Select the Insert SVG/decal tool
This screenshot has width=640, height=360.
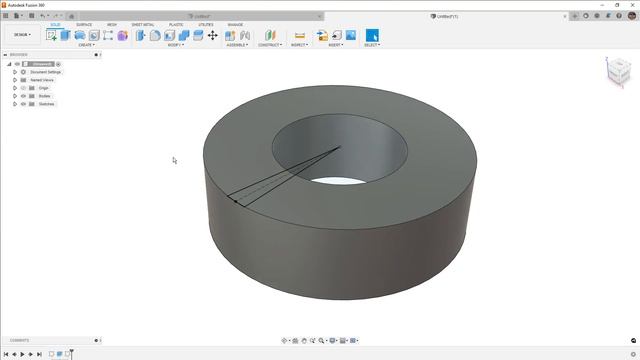coord(337,36)
